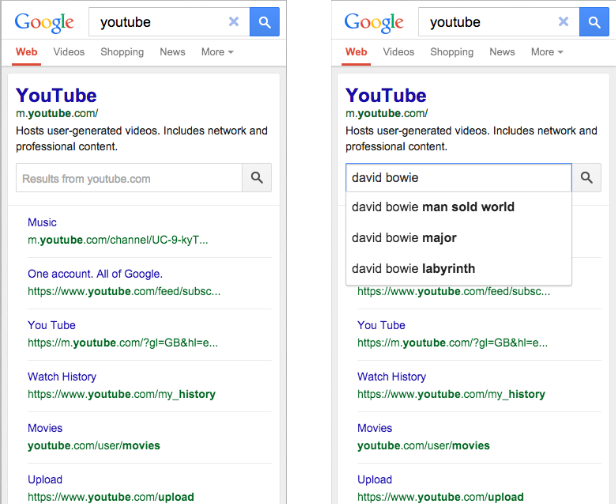Click the blue search button in the right screenshot
616x504 pixels.
(x=594, y=21)
